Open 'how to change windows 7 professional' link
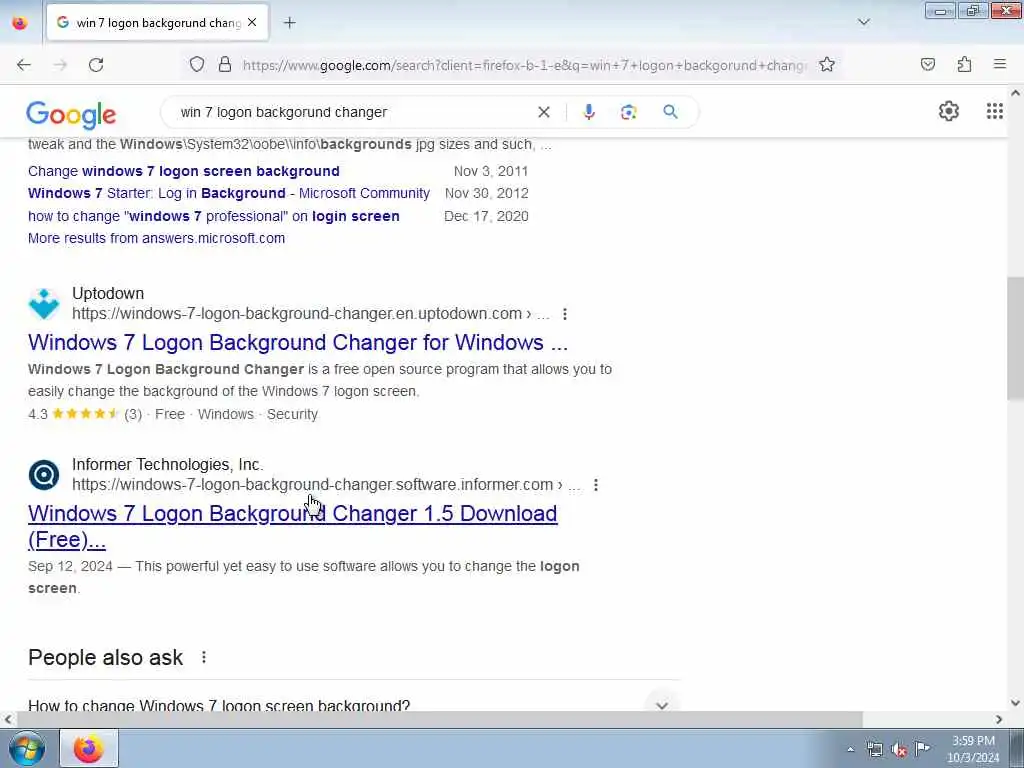 click(214, 216)
